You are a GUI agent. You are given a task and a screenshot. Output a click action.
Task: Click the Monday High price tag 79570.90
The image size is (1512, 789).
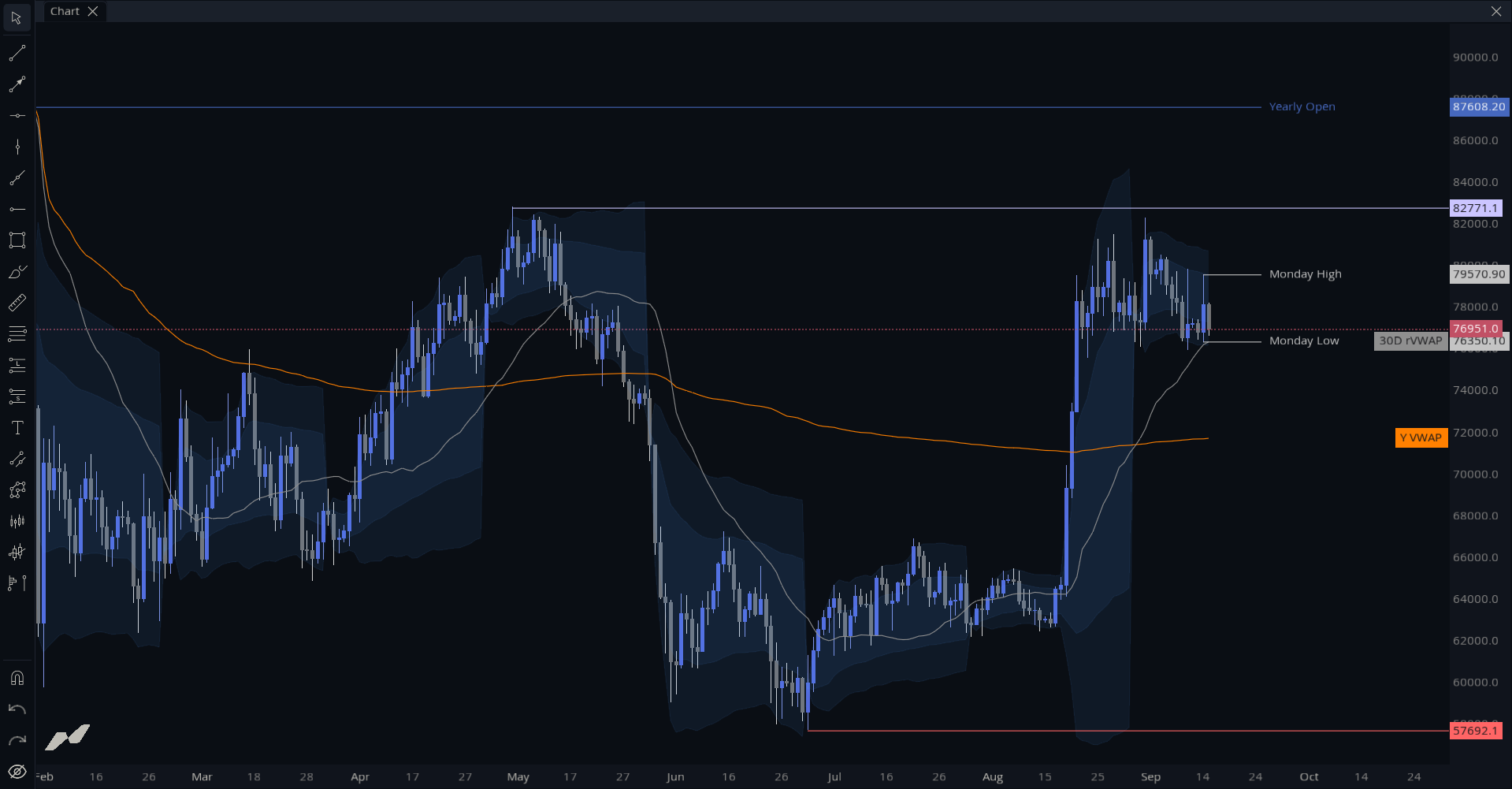pyautogui.click(x=1479, y=274)
